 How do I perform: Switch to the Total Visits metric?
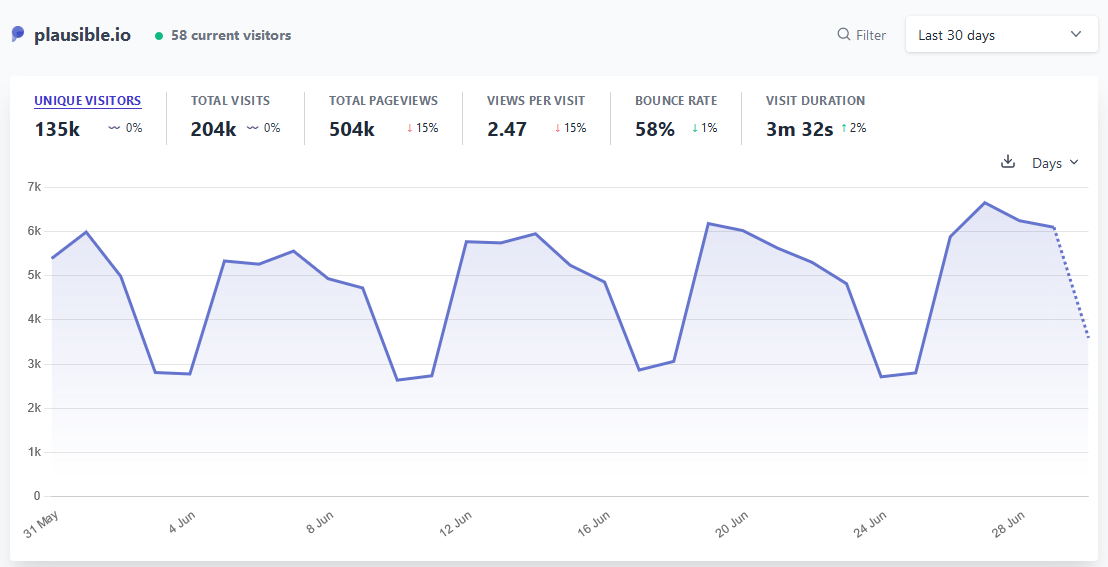230,101
